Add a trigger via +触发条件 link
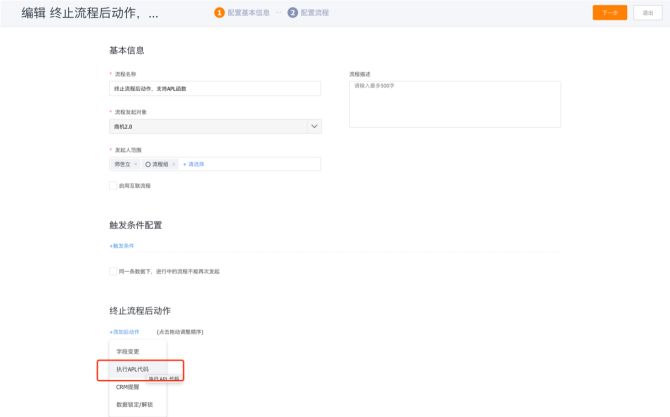Image resolution: width=670 pixels, height=417 pixels. click(121, 245)
